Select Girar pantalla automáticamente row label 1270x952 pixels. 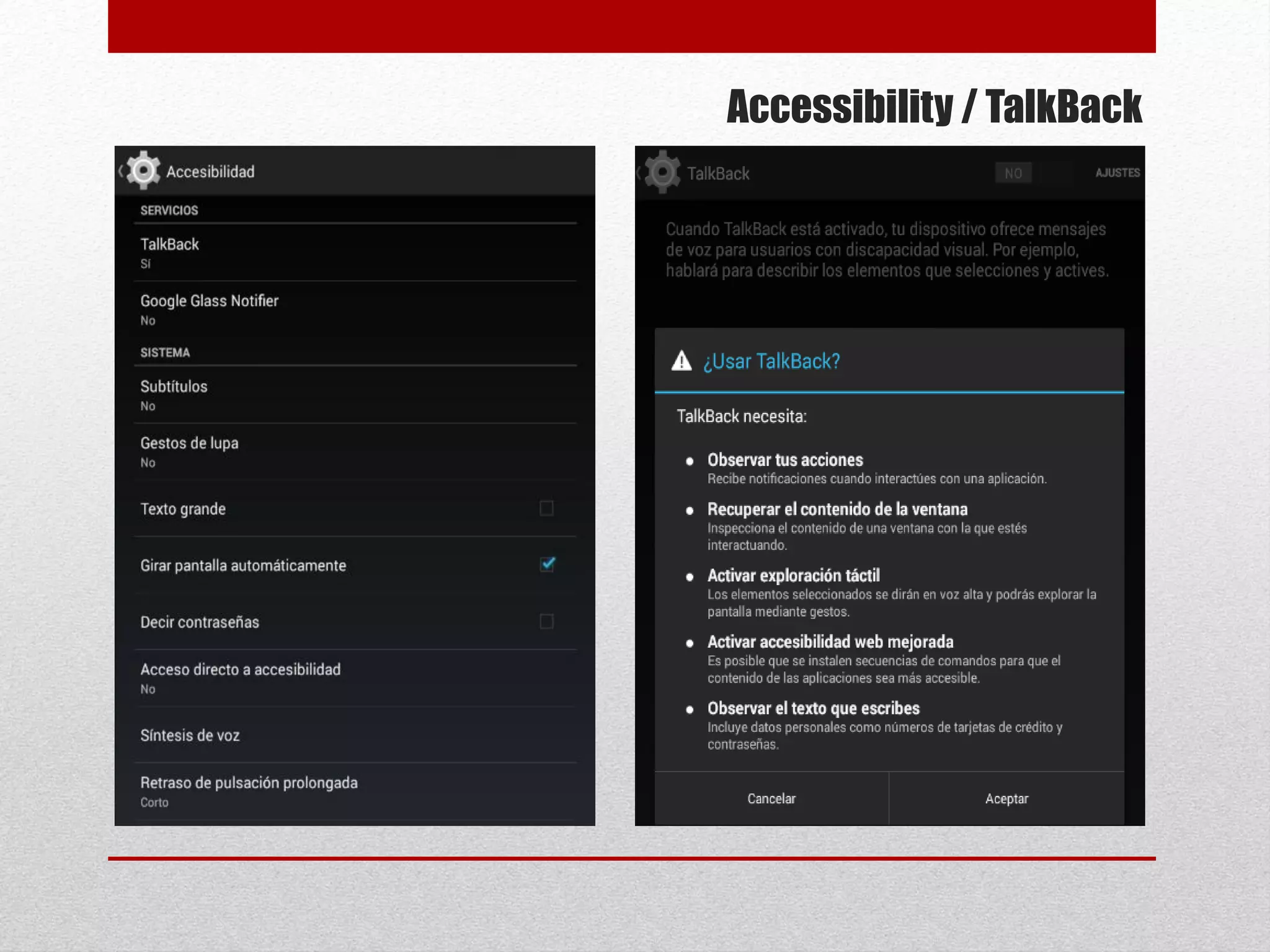click(x=243, y=565)
